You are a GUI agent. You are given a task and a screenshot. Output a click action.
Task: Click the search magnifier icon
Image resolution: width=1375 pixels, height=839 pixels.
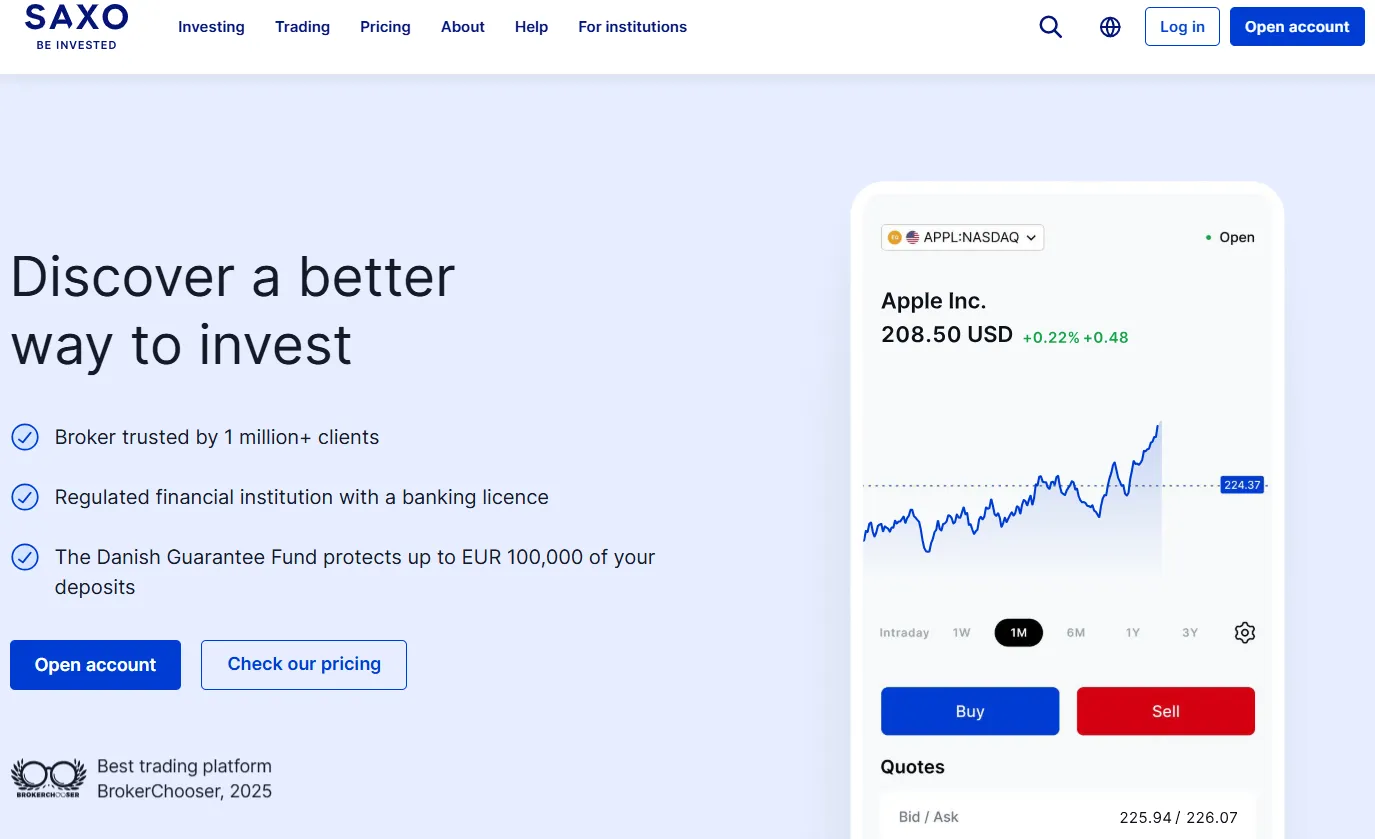(x=1050, y=27)
